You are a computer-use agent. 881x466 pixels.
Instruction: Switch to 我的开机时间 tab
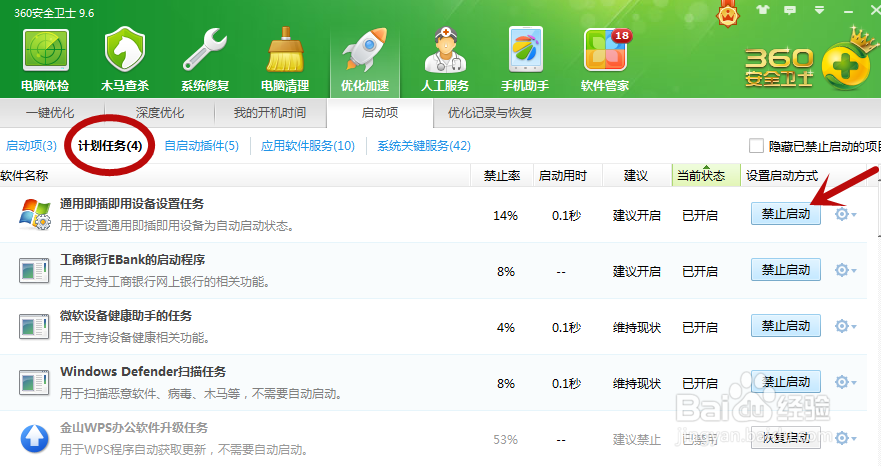tap(270, 113)
